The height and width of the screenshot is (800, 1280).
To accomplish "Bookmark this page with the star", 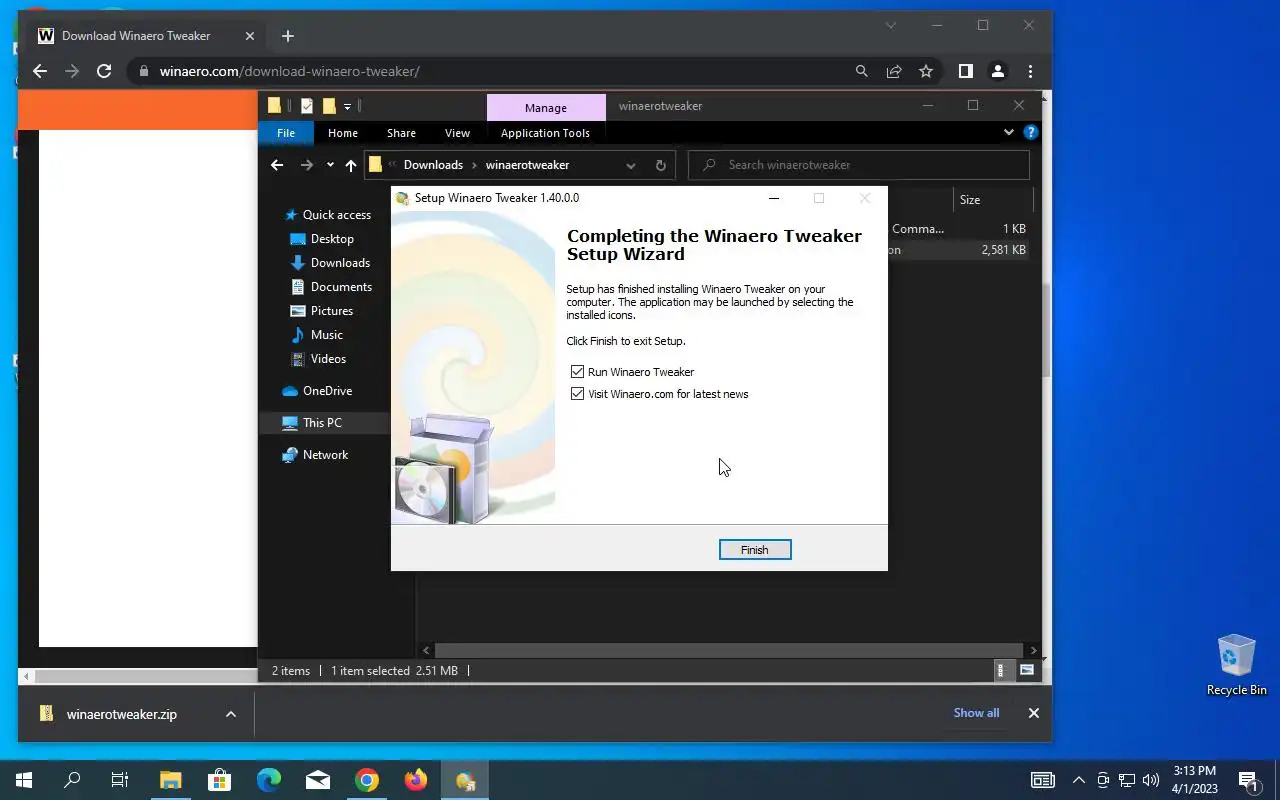I will coord(926,71).
